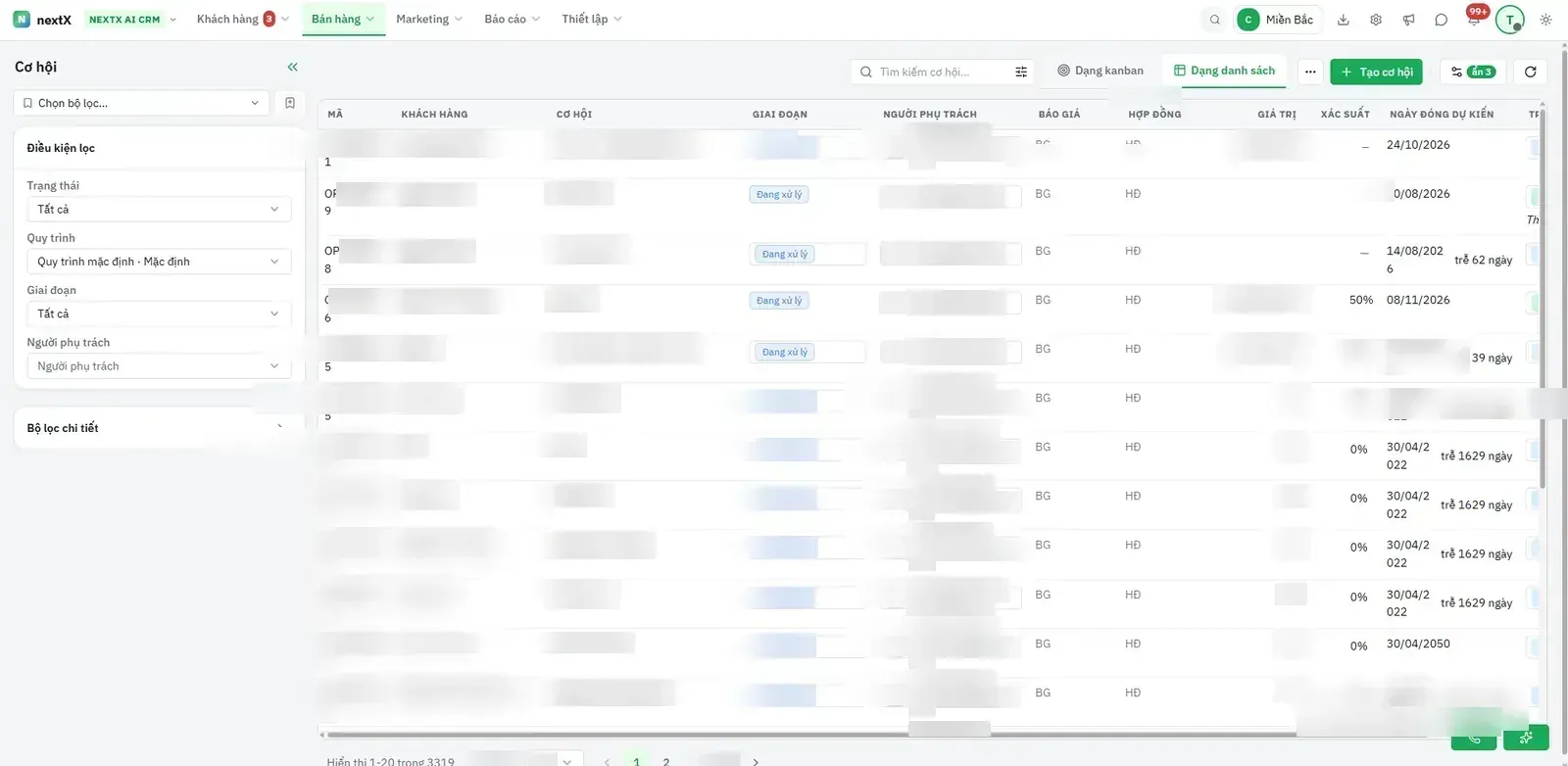Open the Khách hàng menu
The width and height of the screenshot is (1568, 766).
(x=242, y=19)
